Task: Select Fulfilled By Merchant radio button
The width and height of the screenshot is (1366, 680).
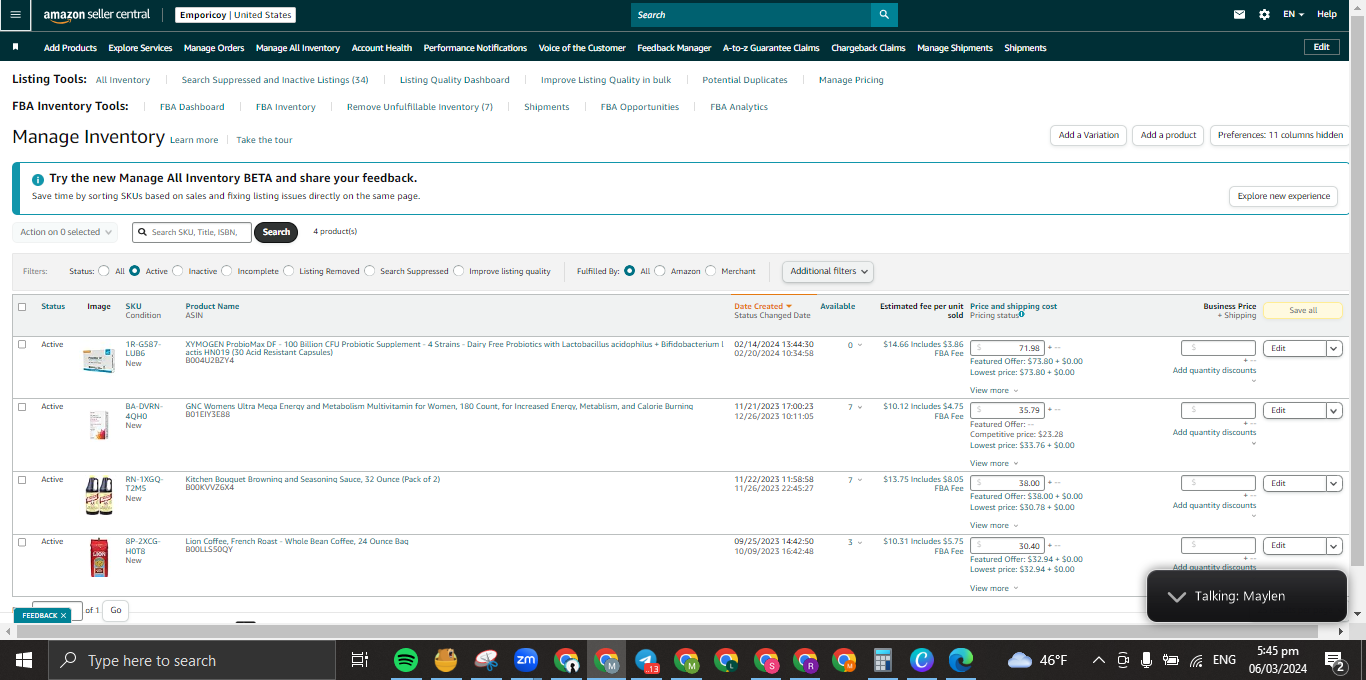Action: coord(711,271)
